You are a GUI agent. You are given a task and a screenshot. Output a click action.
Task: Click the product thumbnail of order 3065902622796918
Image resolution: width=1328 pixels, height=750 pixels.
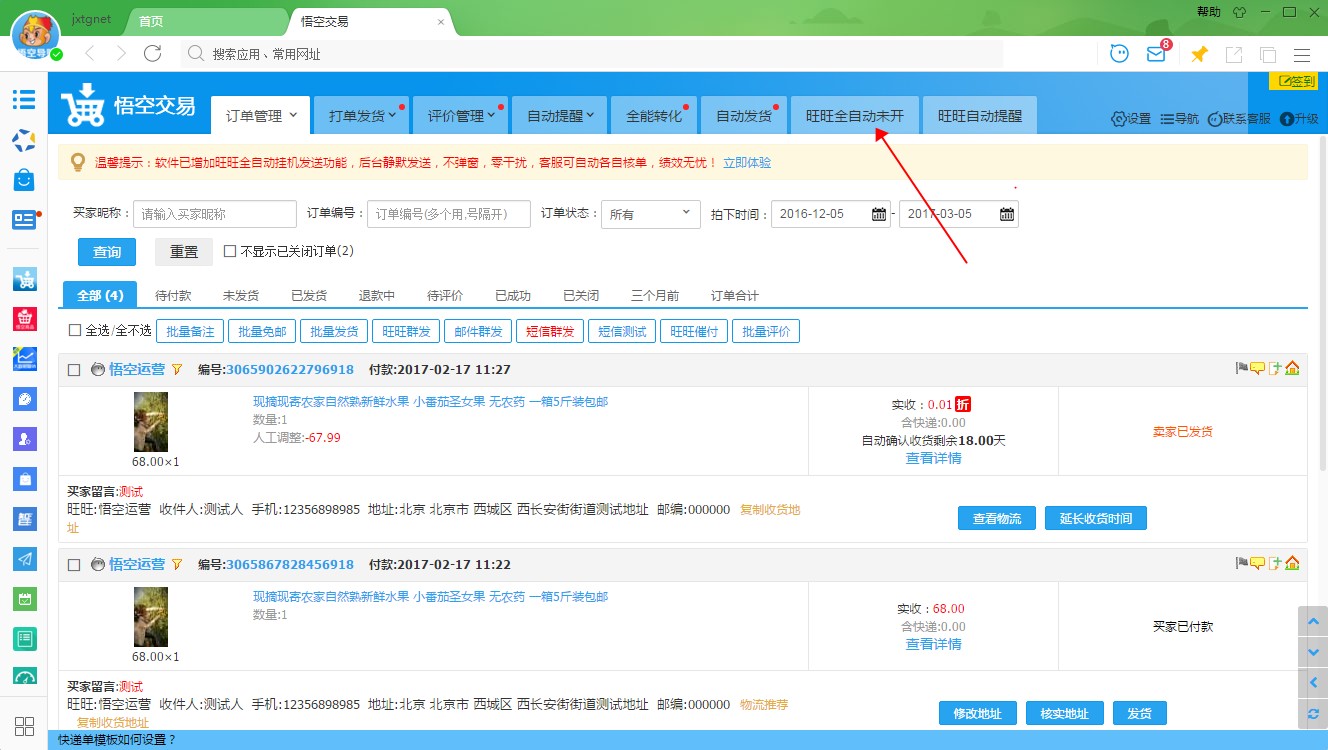(x=151, y=422)
